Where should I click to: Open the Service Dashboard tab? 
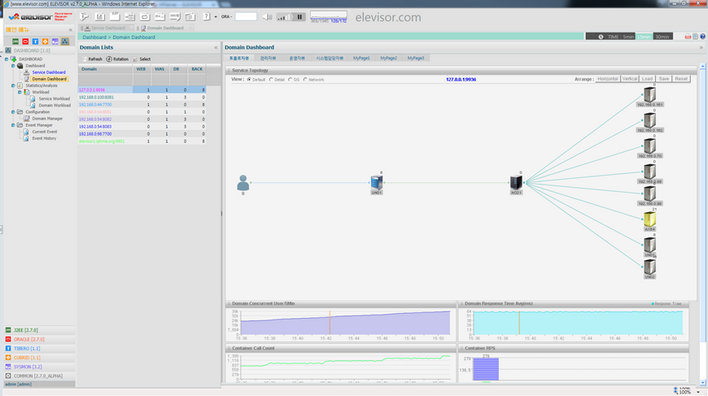(x=107, y=28)
